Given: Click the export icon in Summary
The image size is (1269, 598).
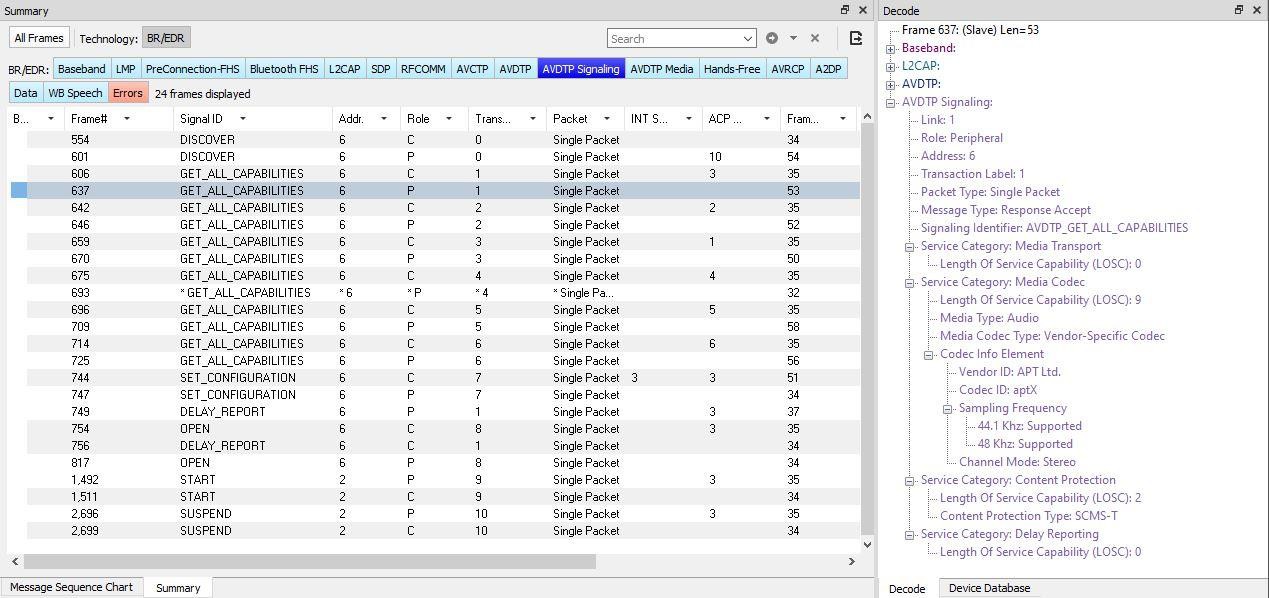Looking at the screenshot, I should [x=856, y=38].
